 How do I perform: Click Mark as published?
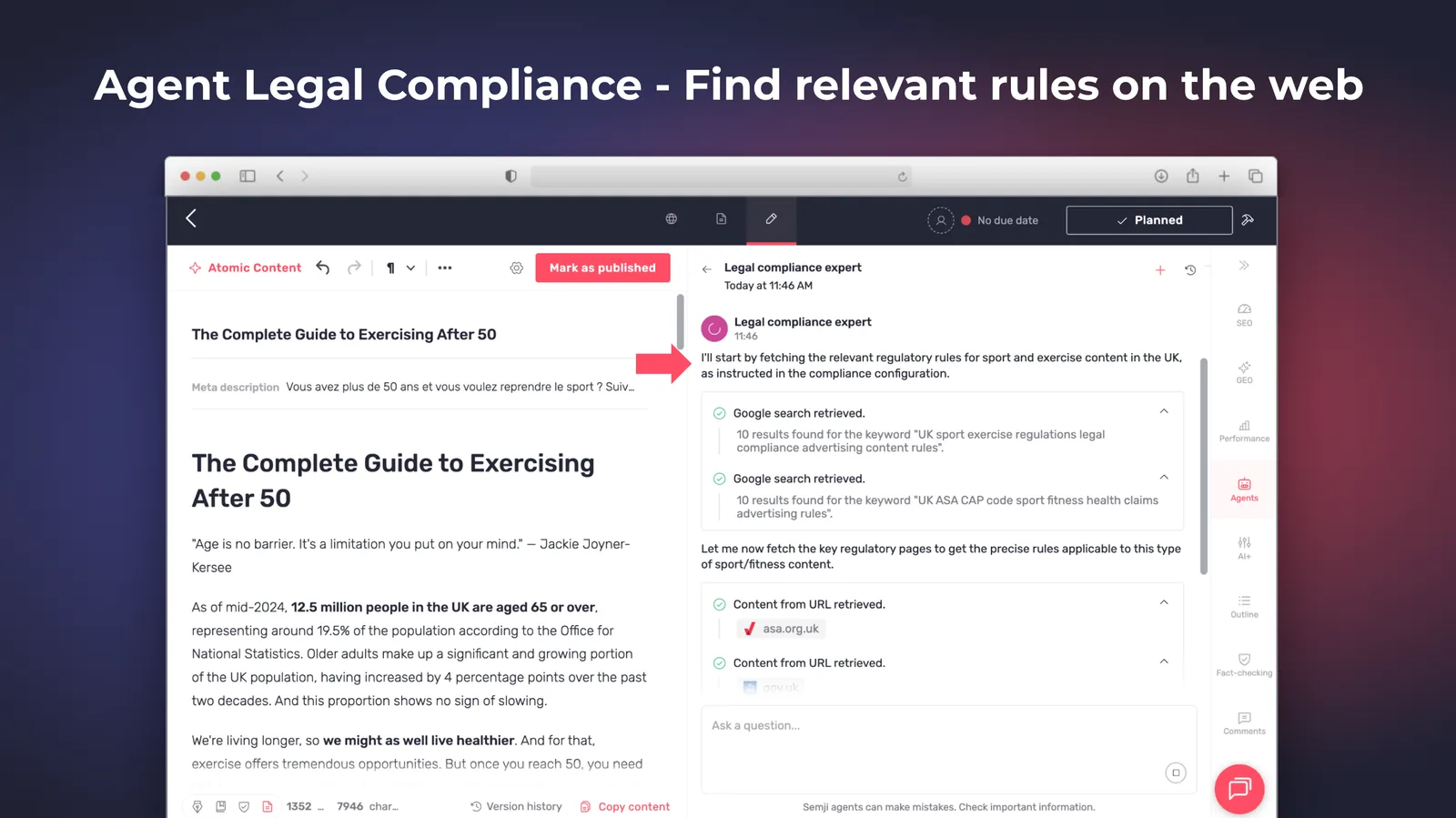pos(602,268)
